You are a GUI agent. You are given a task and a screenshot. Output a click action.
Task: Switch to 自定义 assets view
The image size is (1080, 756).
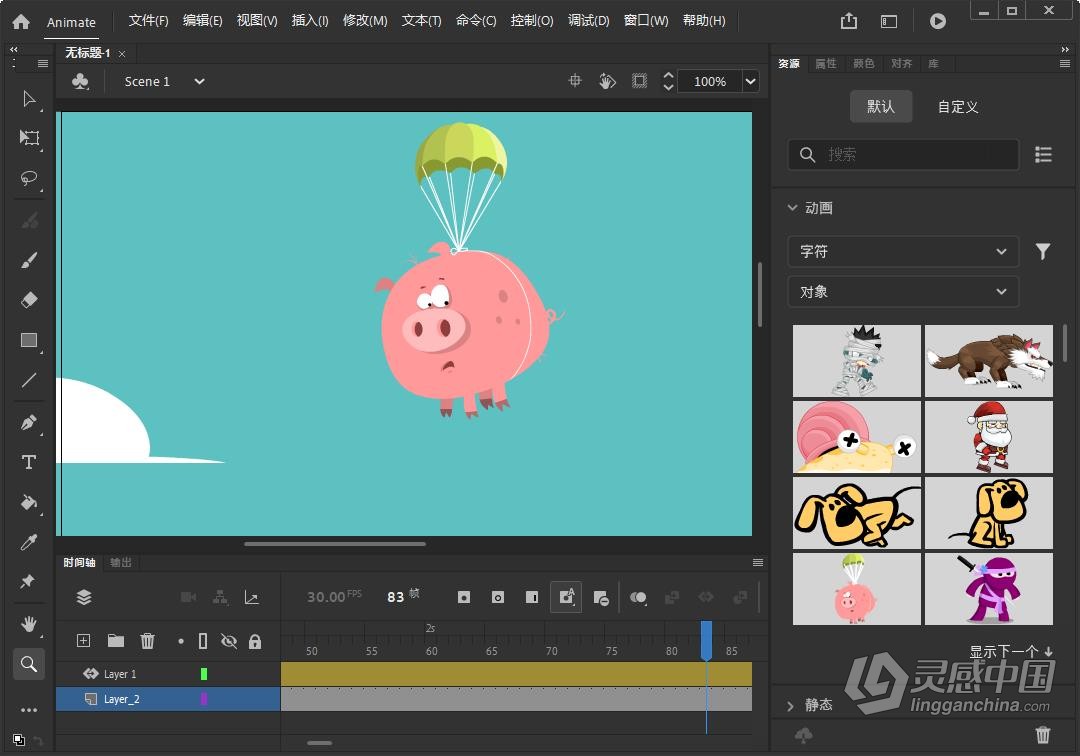click(957, 107)
